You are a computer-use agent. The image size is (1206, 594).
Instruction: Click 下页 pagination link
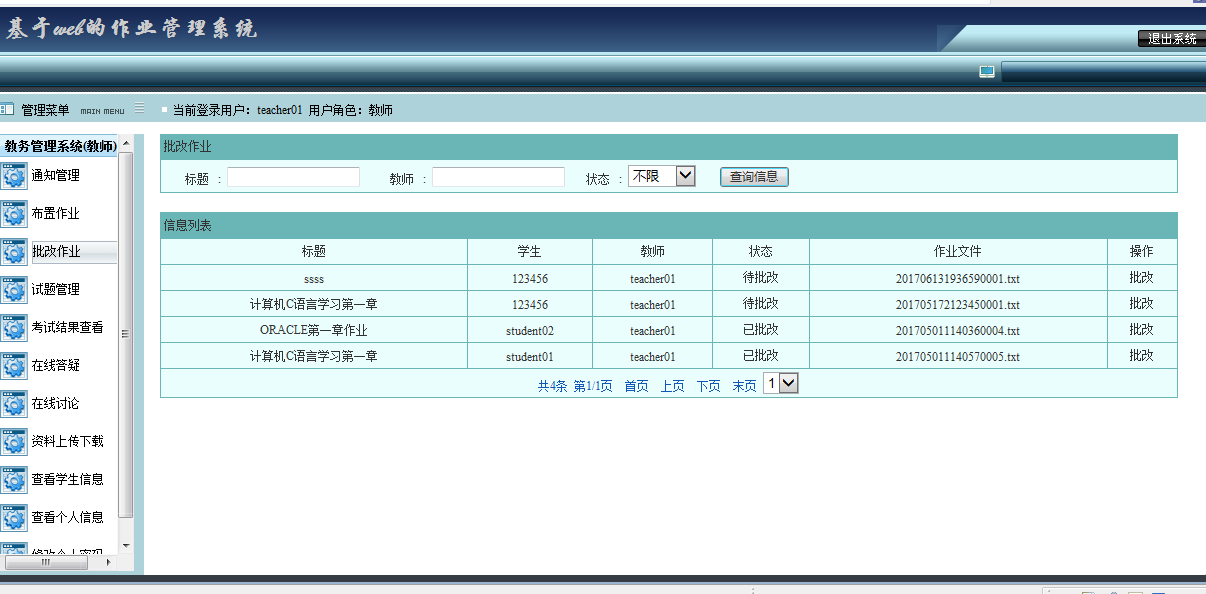tap(708, 386)
